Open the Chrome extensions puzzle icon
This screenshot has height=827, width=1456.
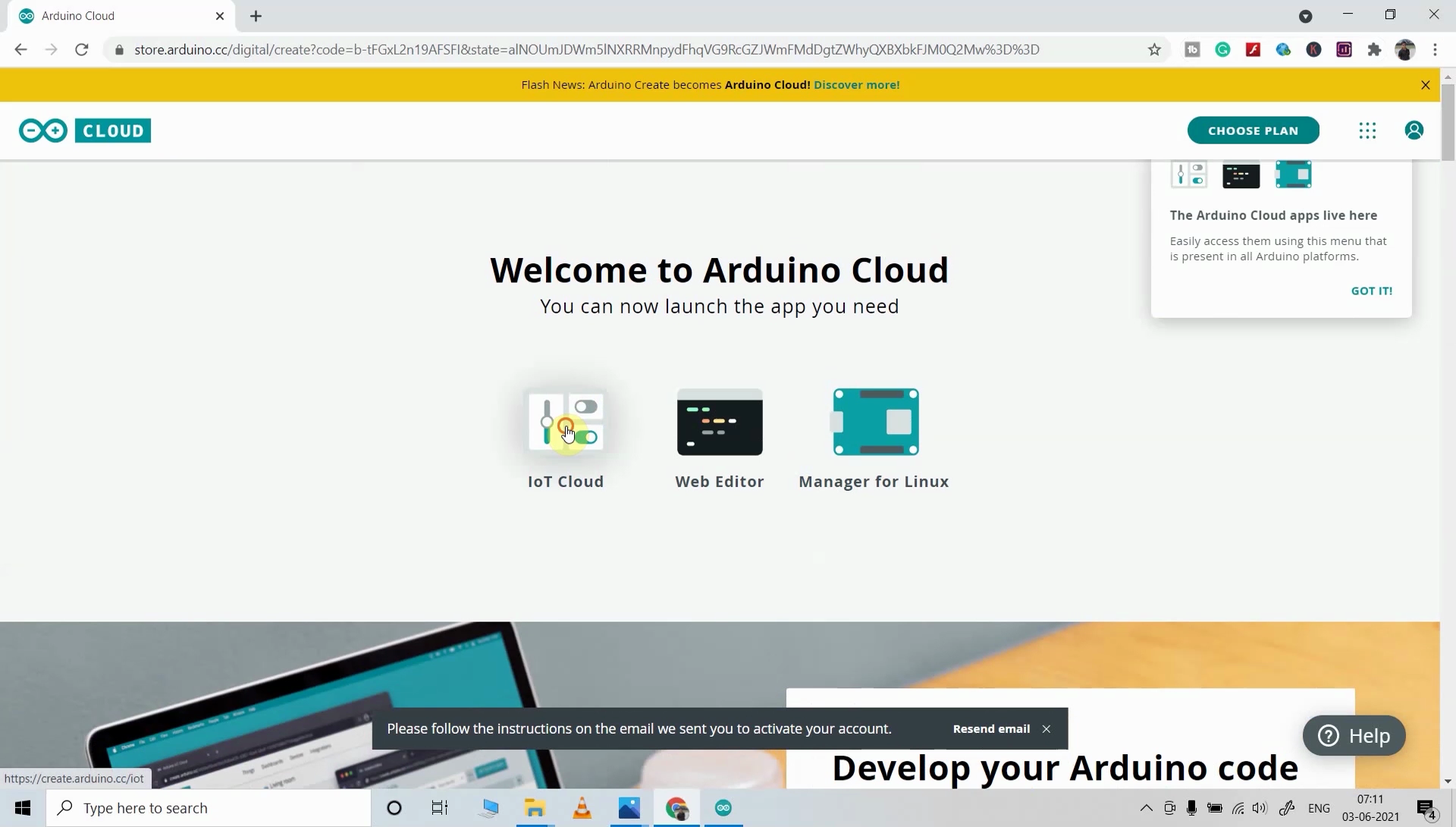(x=1374, y=49)
